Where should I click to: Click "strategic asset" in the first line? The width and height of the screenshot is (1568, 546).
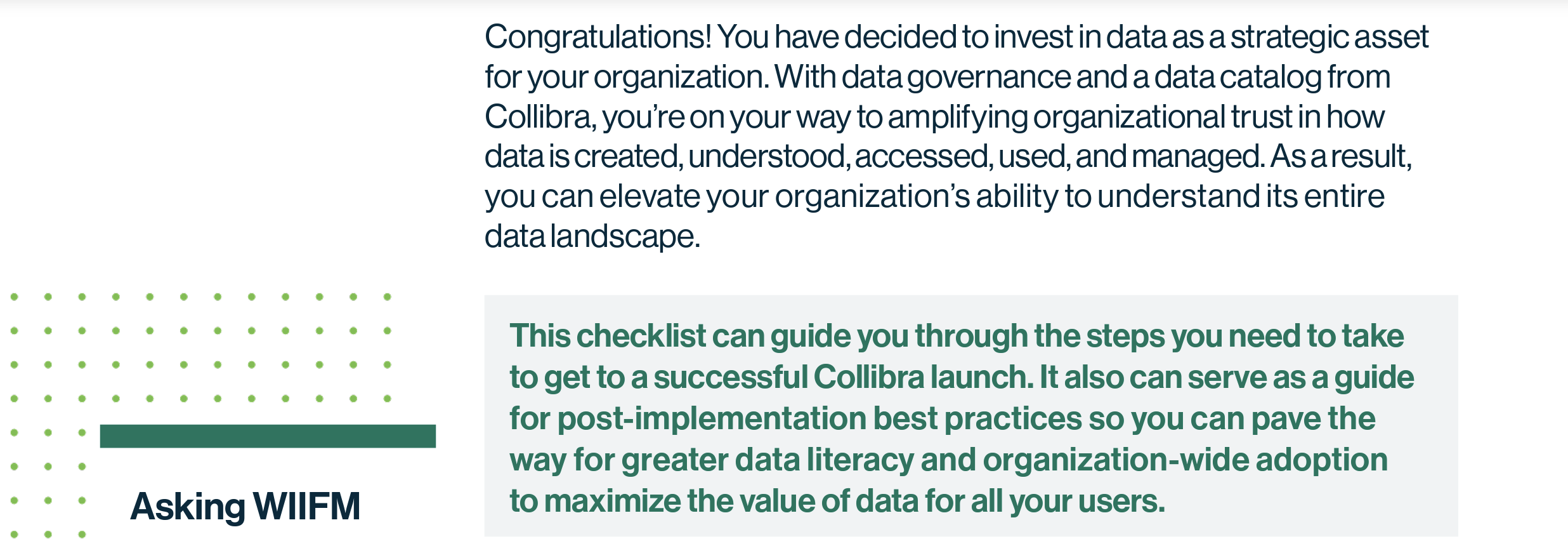pyautogui.click(x=1329, y=37)
